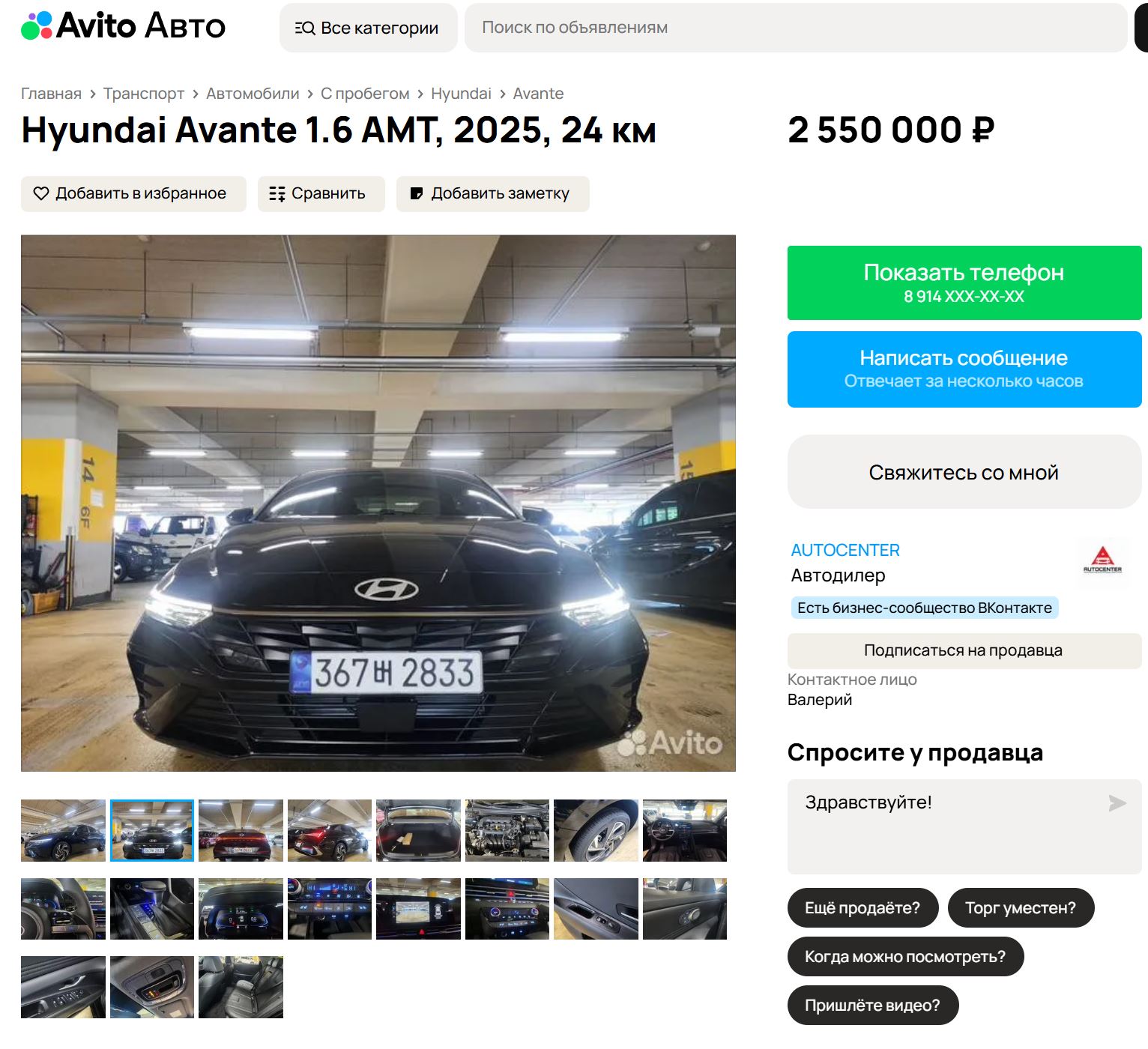Open the wheel photo thumbnail
Viewport: 1148px width, 1049px height.
tap(596, 830)
